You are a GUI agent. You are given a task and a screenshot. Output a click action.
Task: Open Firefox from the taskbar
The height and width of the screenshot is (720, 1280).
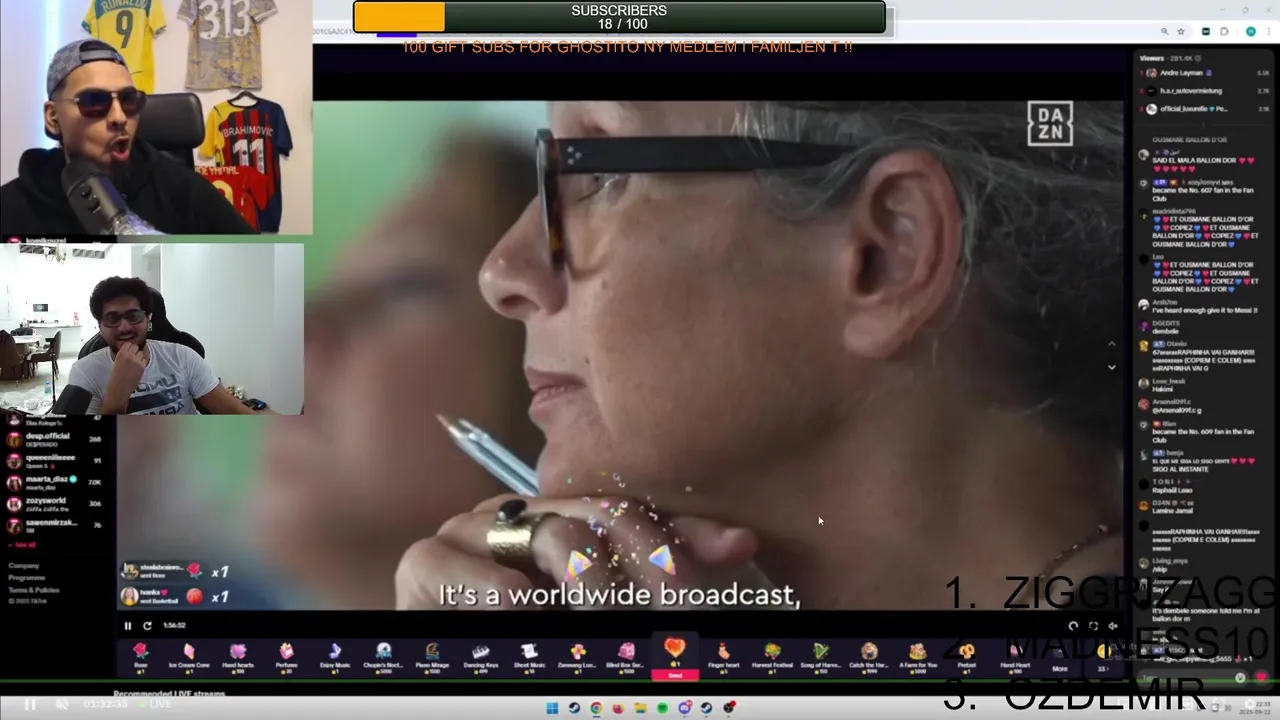tap(618, 708)
